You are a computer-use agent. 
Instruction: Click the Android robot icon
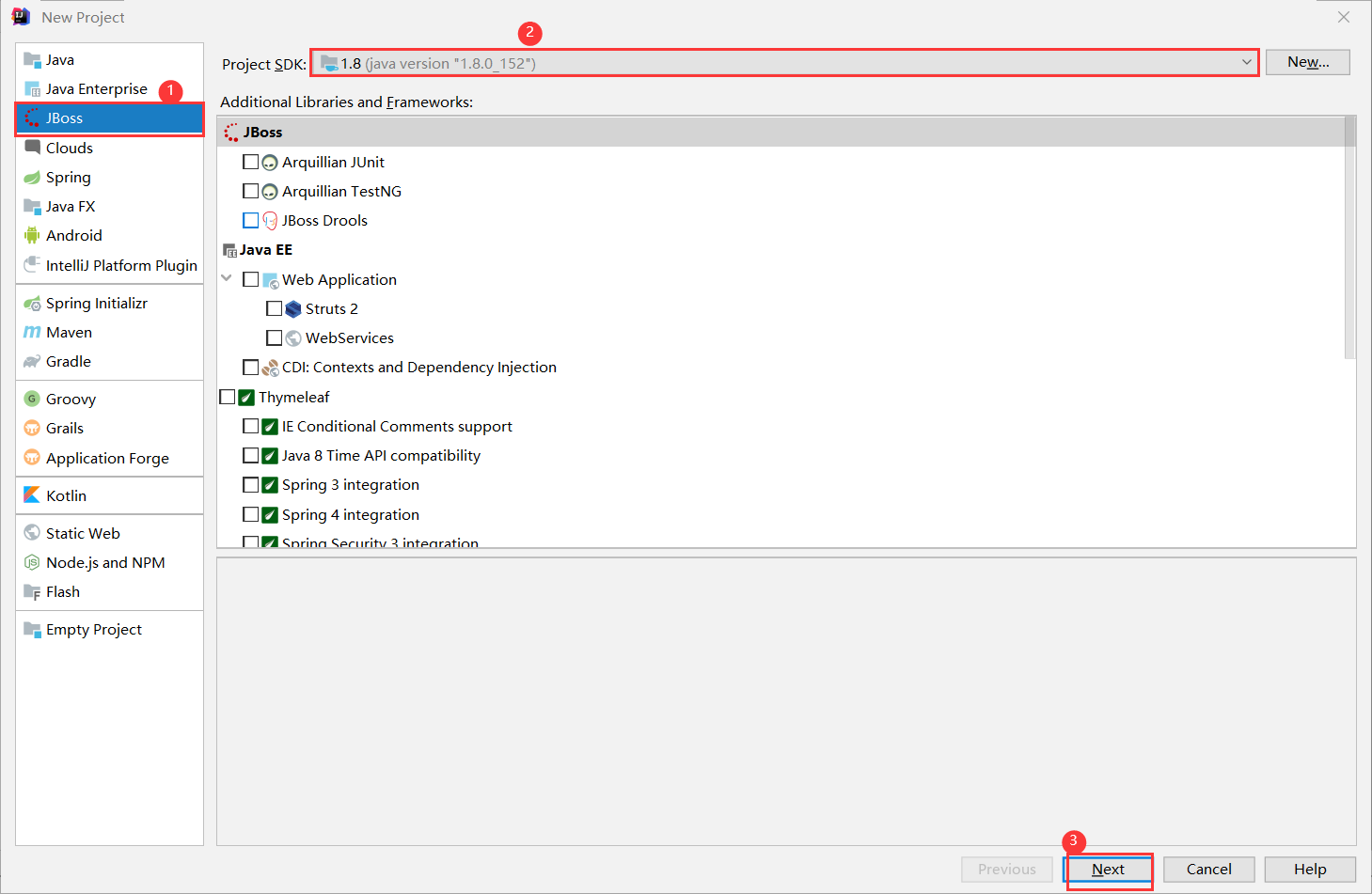[x=32, y=236]
